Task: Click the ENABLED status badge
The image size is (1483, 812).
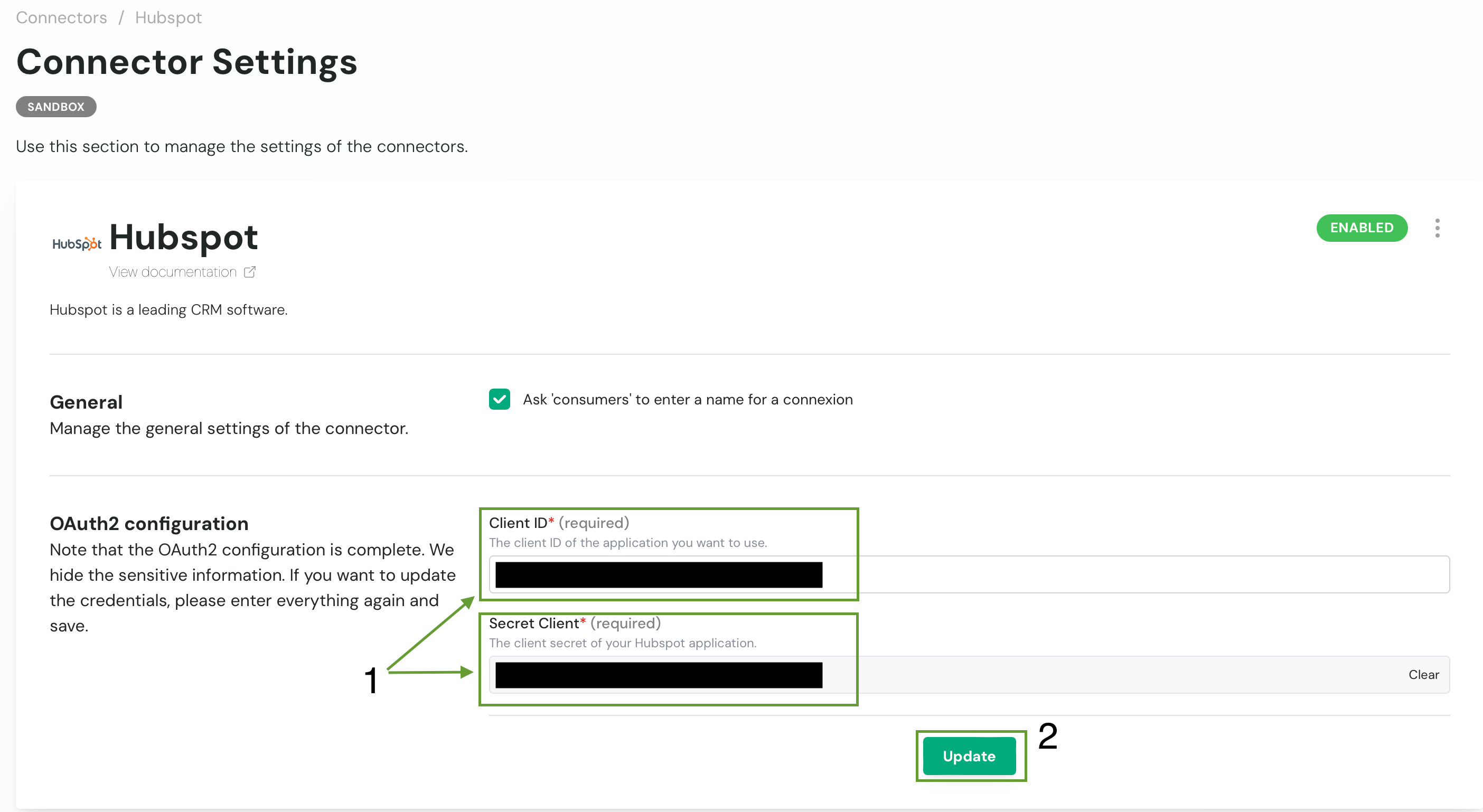Action: [x=1362, y=228]
